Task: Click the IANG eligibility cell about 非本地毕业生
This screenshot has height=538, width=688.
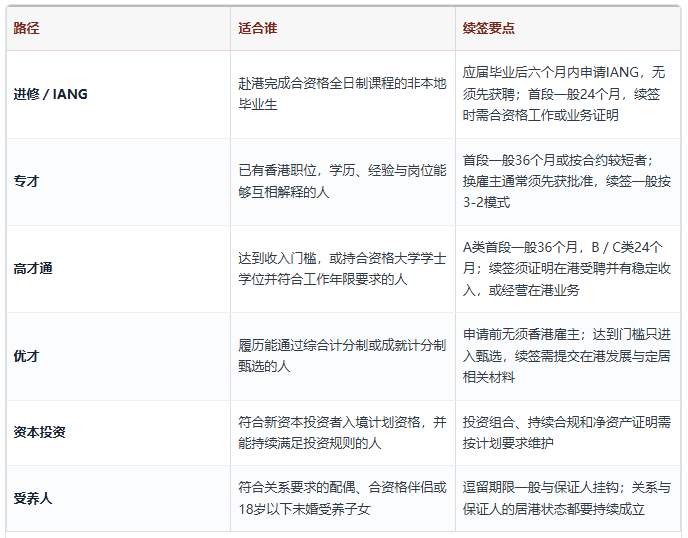Action: (x=342, y=94)
